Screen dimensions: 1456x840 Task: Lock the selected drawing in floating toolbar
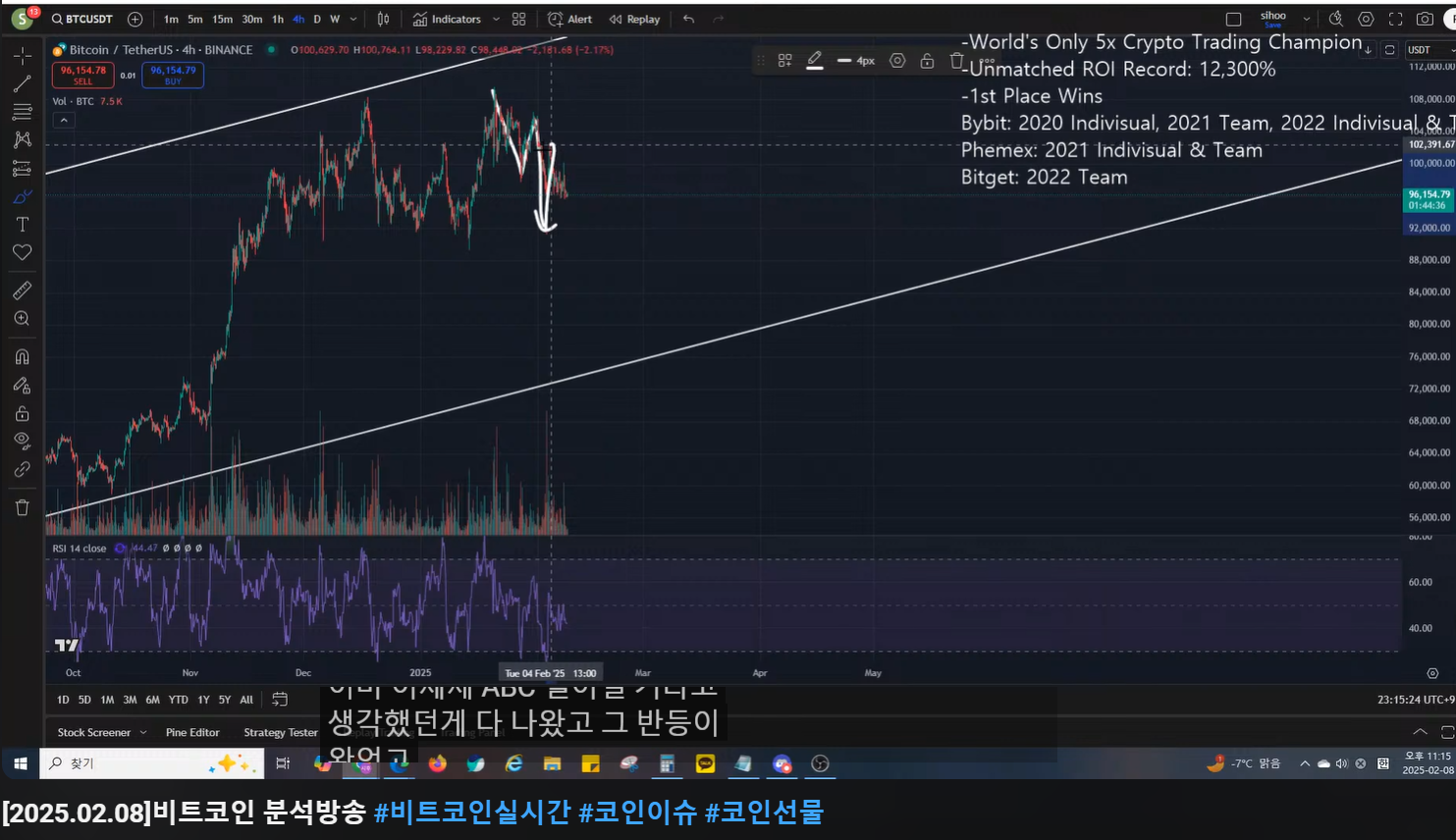point(927,61)
